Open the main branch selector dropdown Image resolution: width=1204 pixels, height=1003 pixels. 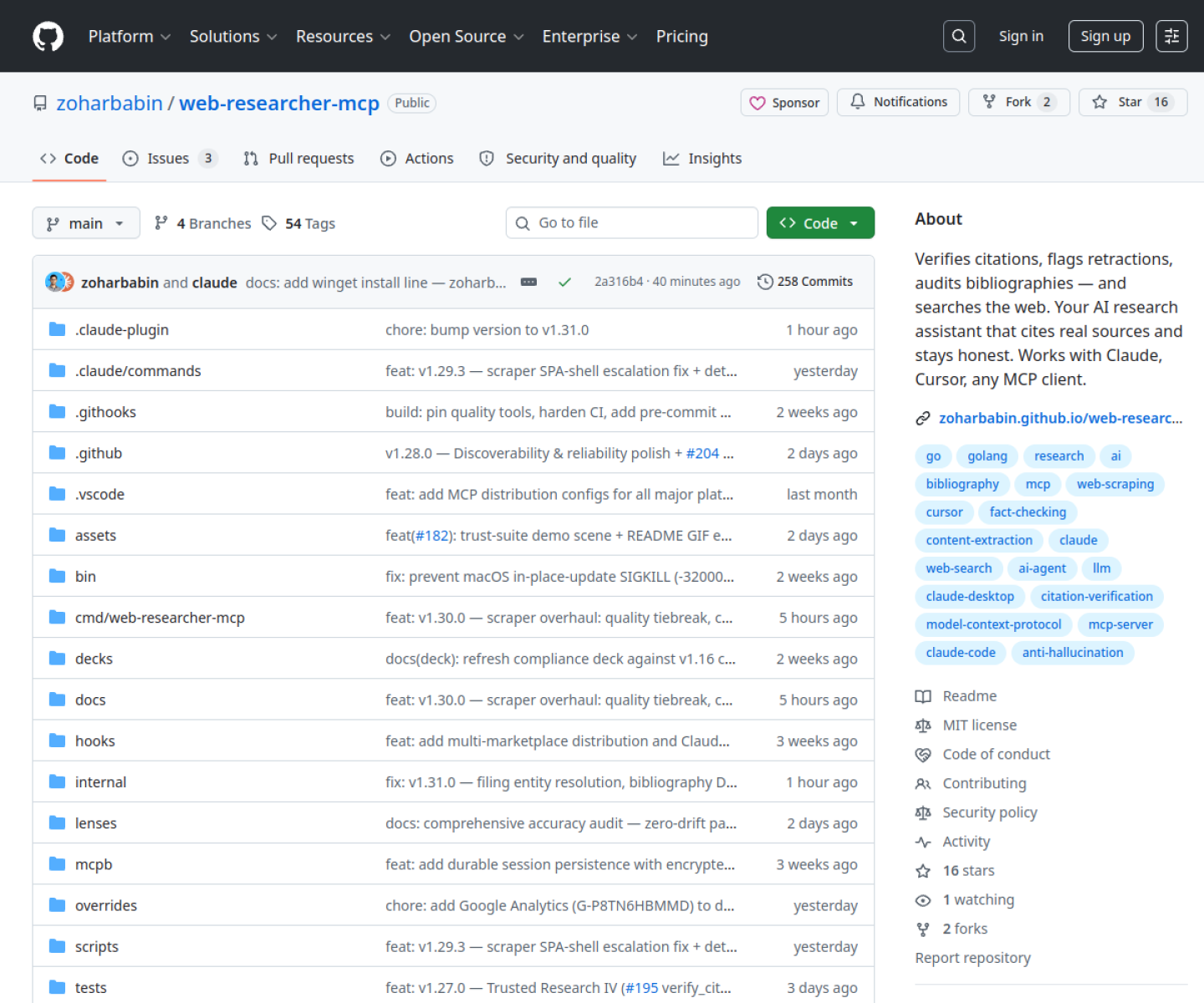[86, 223]
